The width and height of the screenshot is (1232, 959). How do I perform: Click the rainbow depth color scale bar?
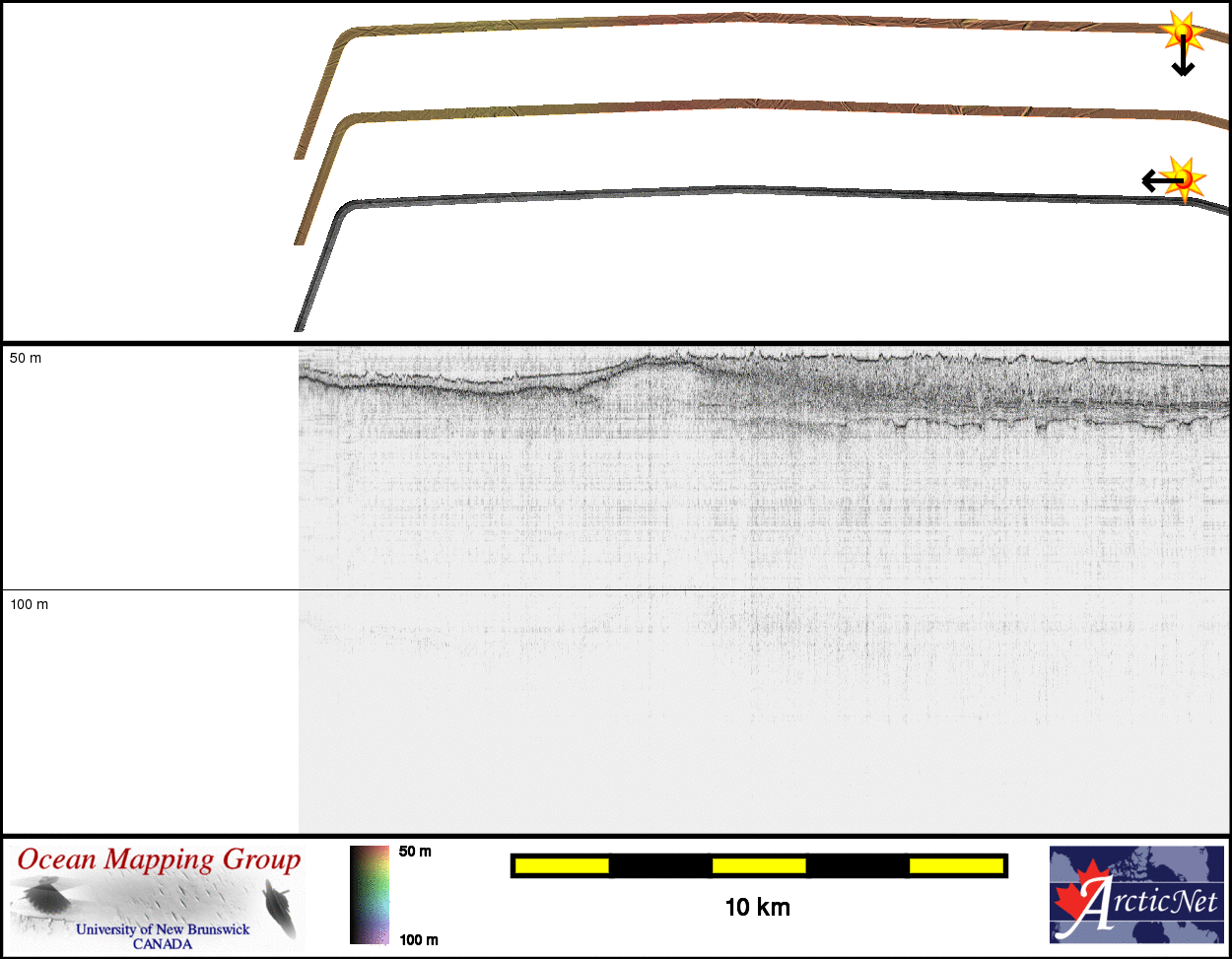pyautogui.click(x=370, y=895)
